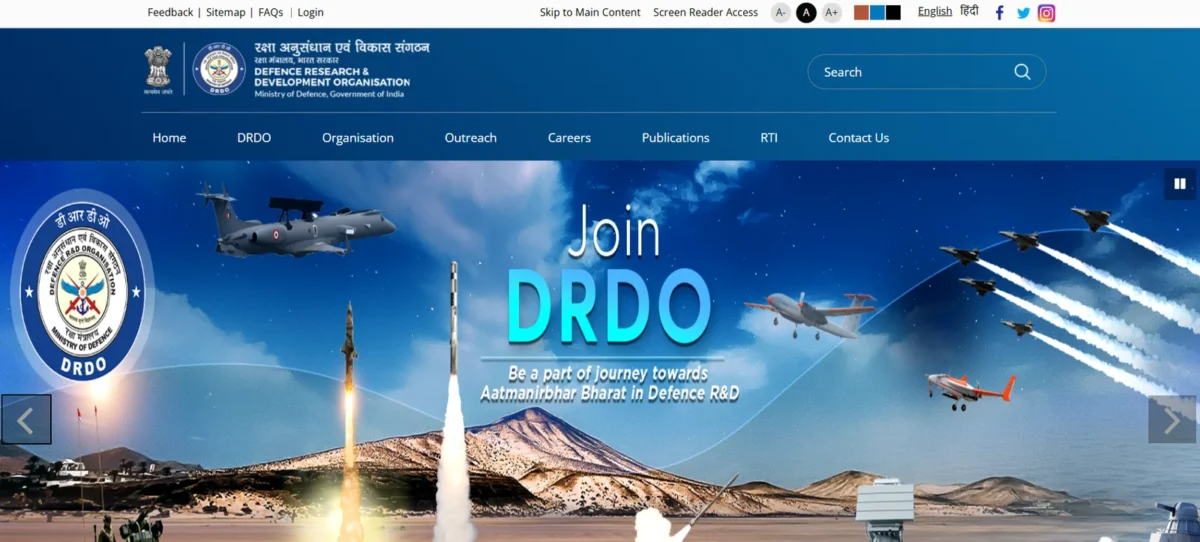The height and width of the screenshot is (542, 1200).
Task: Click the Defence Research & Development Organisation title
Action: 332,77
